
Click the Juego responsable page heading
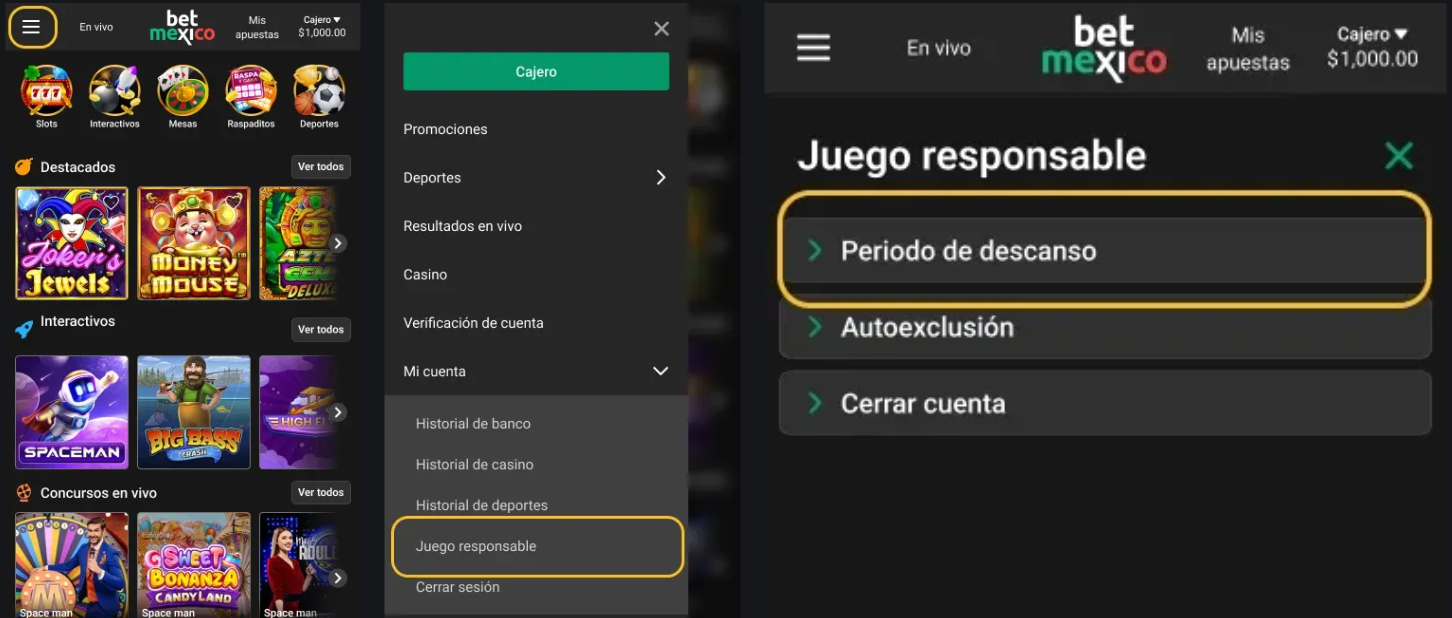click(x=971, y=156)
